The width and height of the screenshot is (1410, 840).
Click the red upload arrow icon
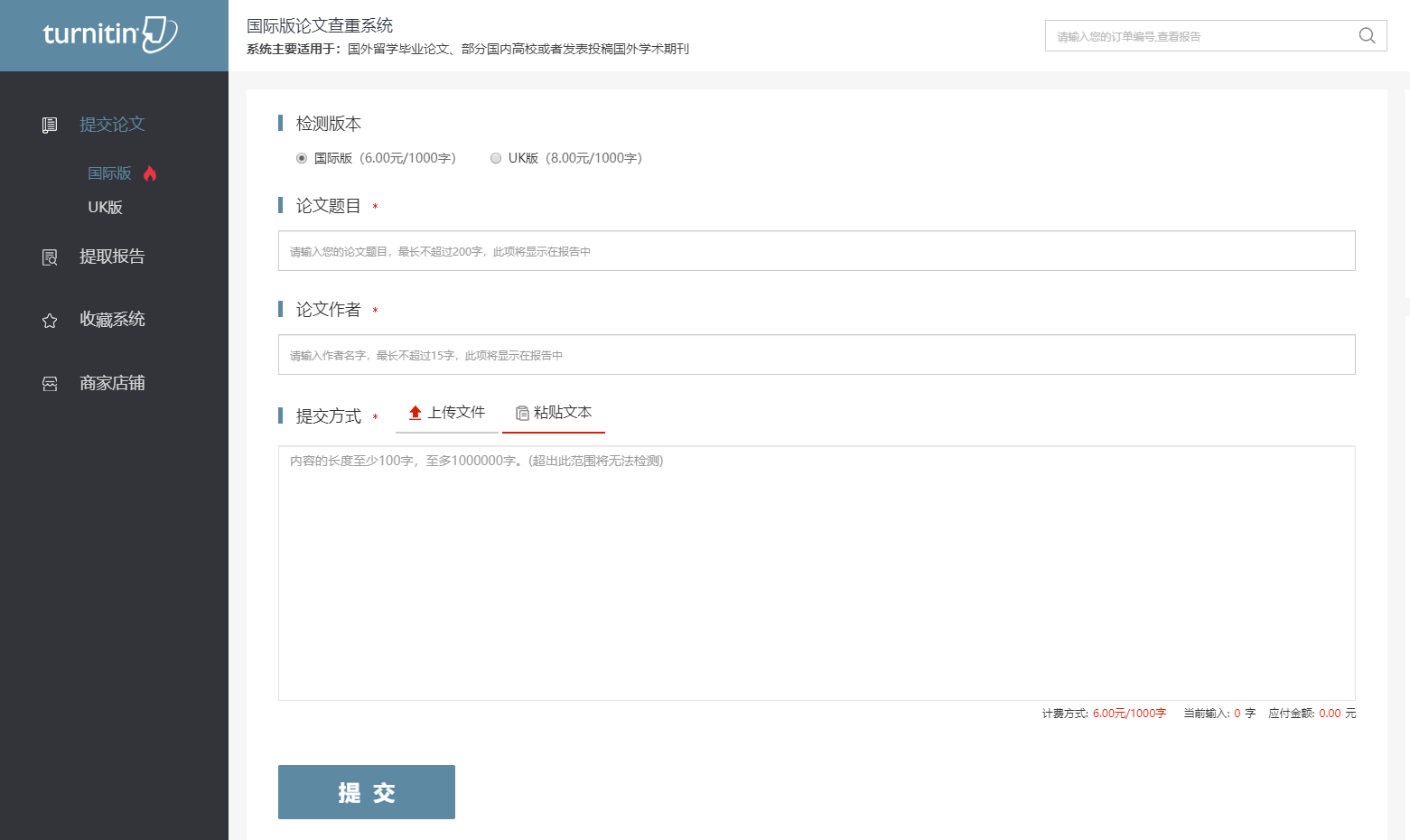pyautogui.click(x=415, y=413)
